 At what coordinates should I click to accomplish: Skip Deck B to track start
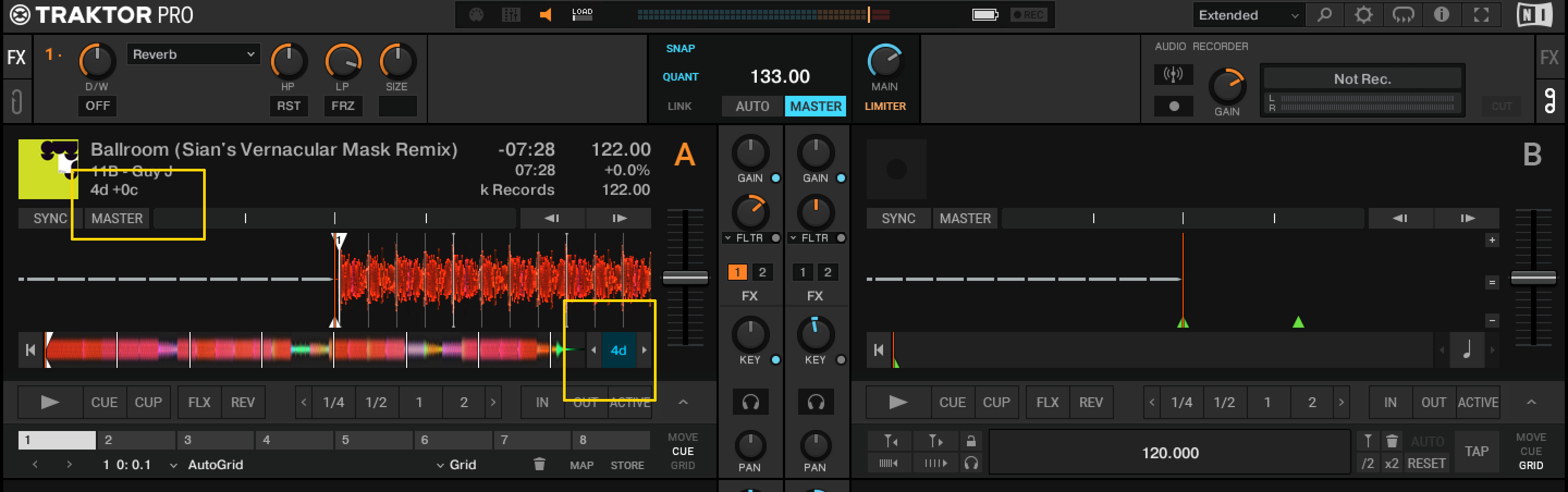tap(878, 350)
